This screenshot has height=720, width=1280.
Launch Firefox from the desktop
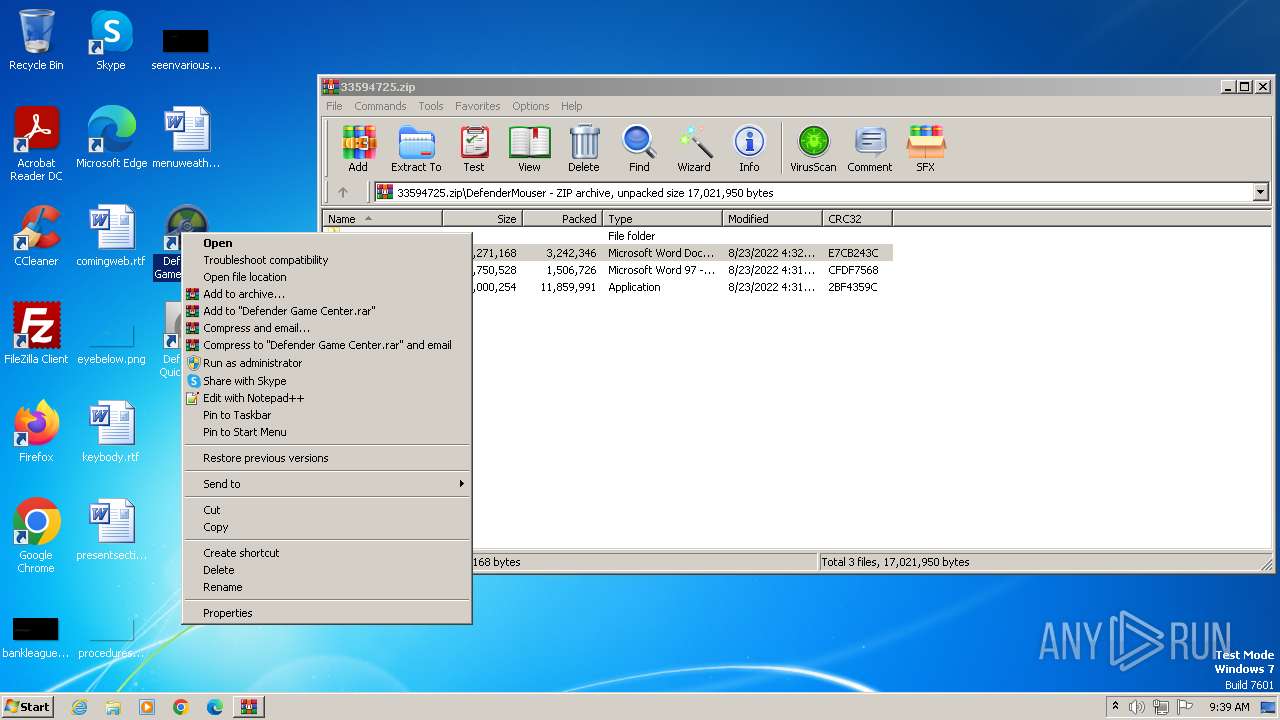[36, 432]
